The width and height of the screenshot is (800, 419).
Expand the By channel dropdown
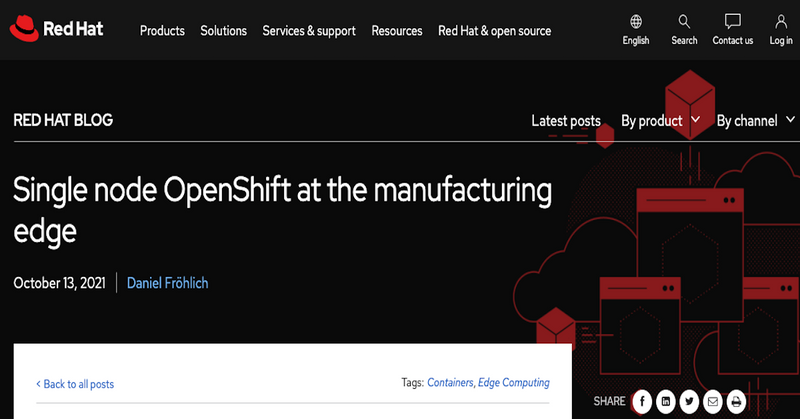(756, 121)
